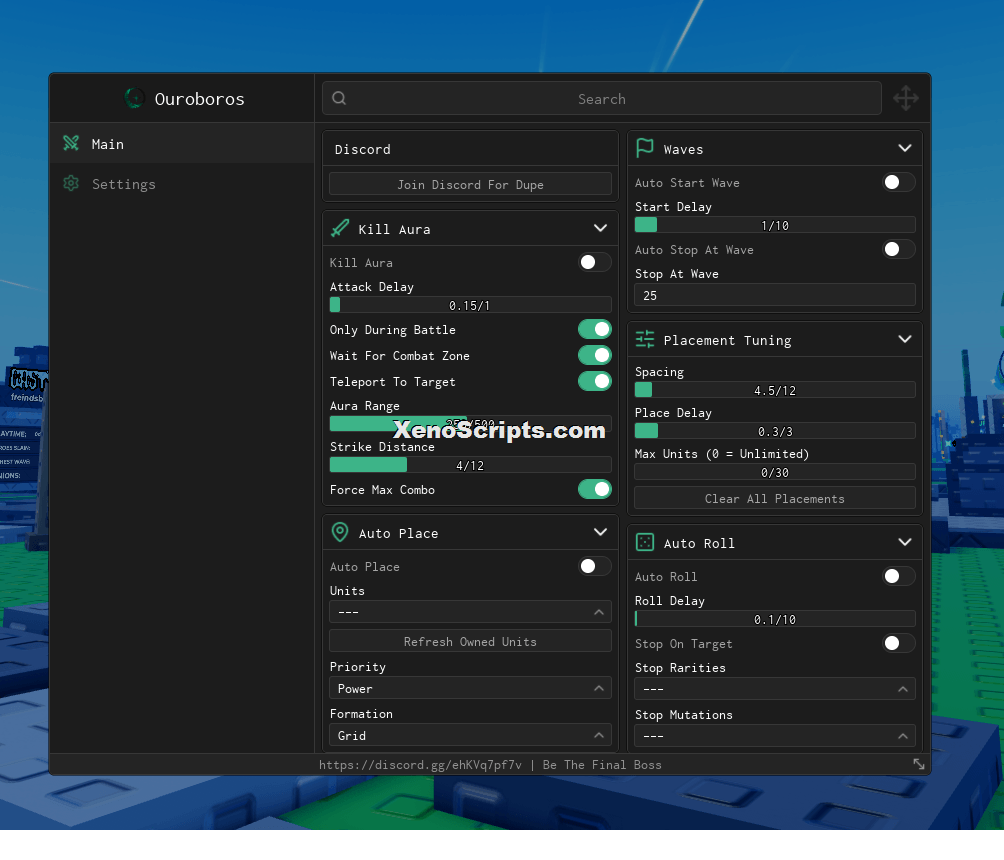Turn on Auto Stop At Wave
The height and width of the screenshot is (860, 1004).
898,249
